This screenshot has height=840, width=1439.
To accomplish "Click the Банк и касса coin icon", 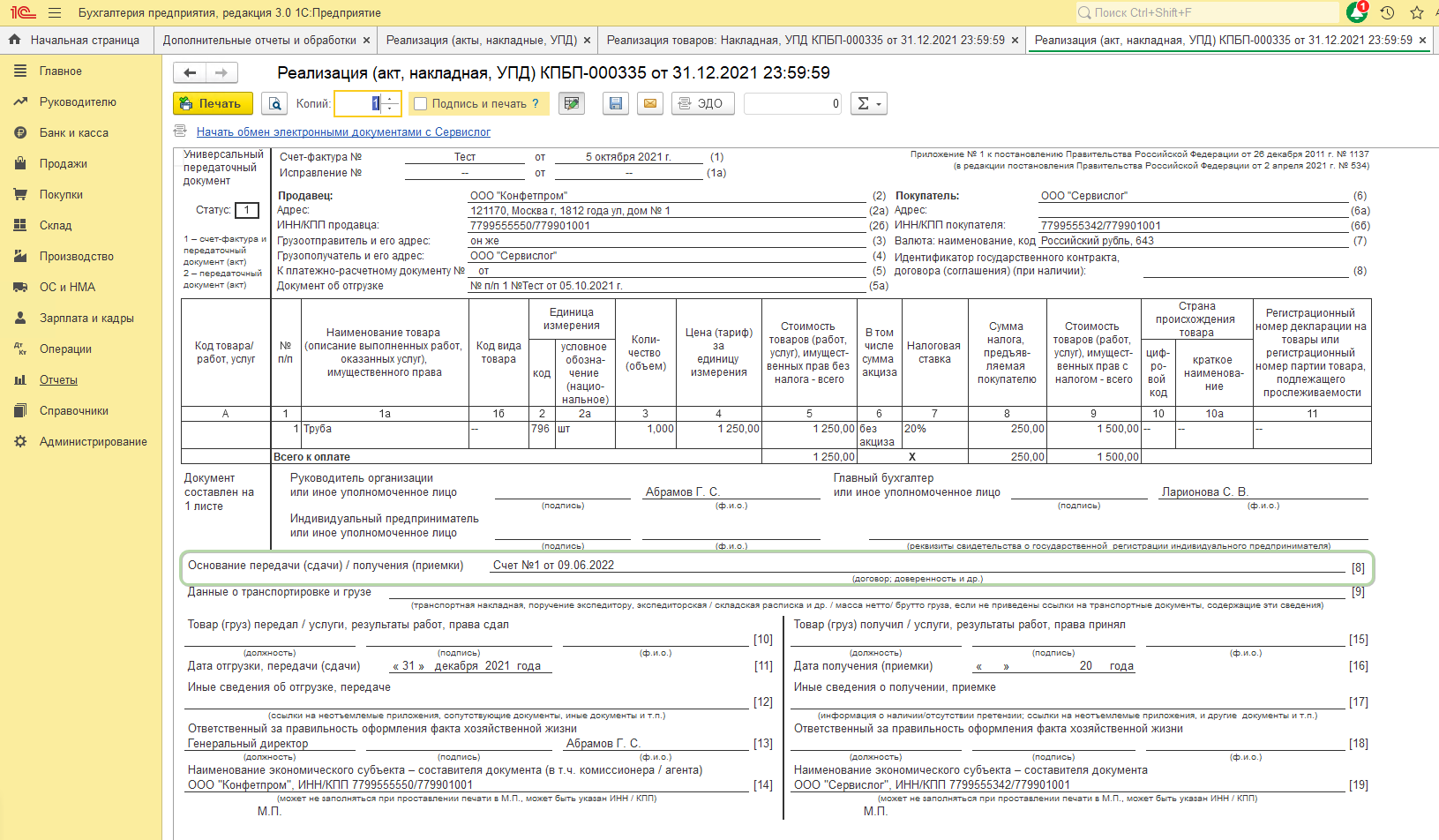I will 20,133.
